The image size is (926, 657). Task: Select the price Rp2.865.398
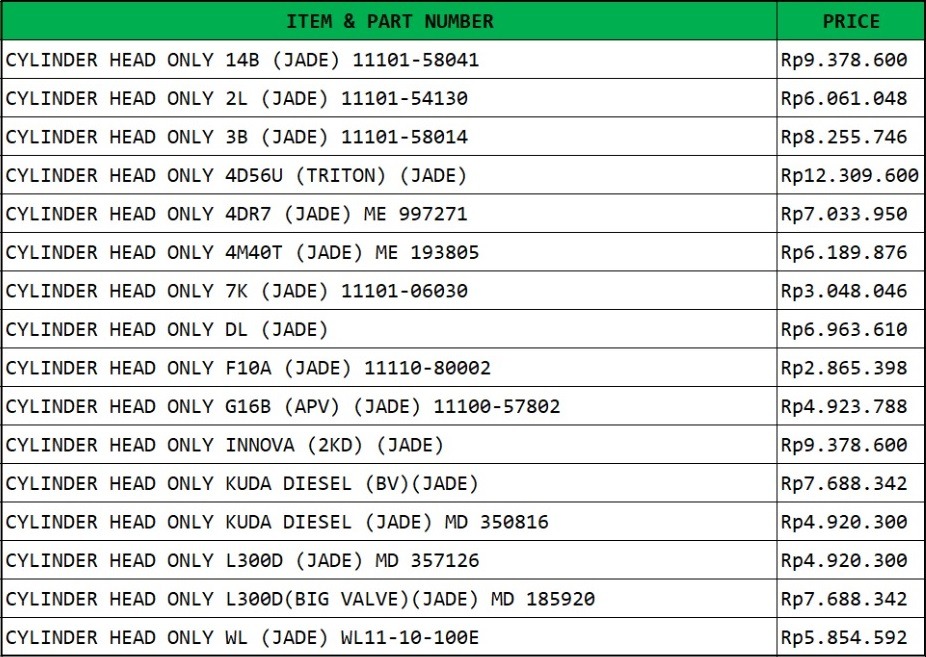point(850,368)
